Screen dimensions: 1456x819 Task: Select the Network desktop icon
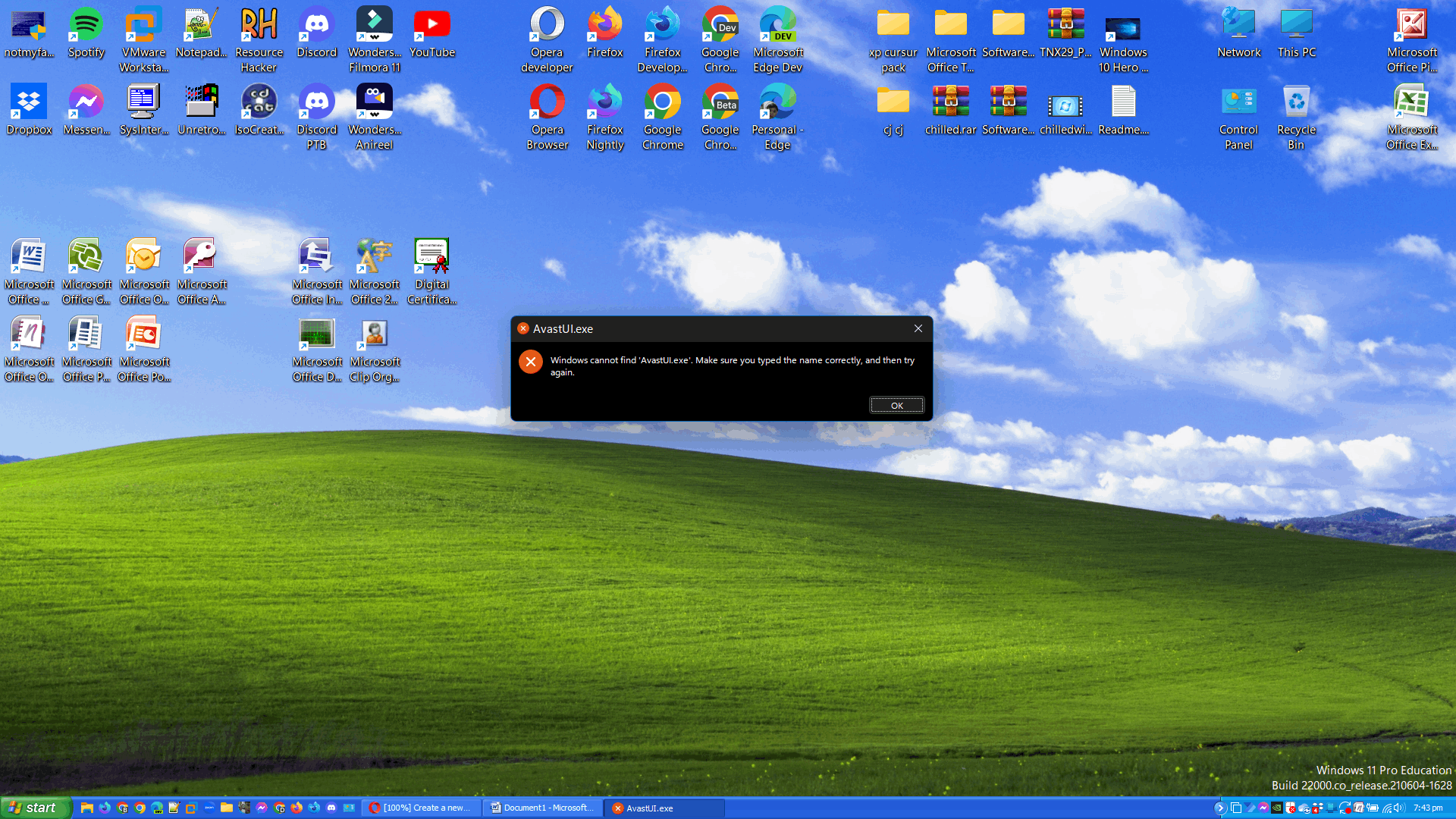pyautogui.click(x=1239, y=33)
